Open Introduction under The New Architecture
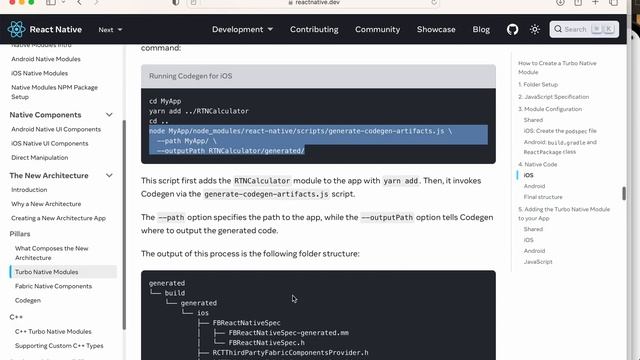 pyautogui.click(x=29, y=190)
